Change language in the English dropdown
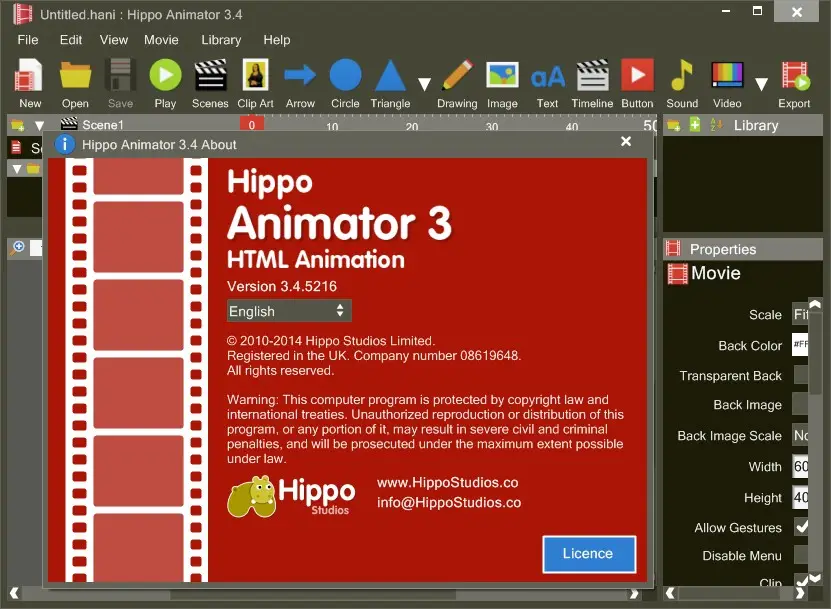The height and width of the screenshot is (609, 831). 289,311
